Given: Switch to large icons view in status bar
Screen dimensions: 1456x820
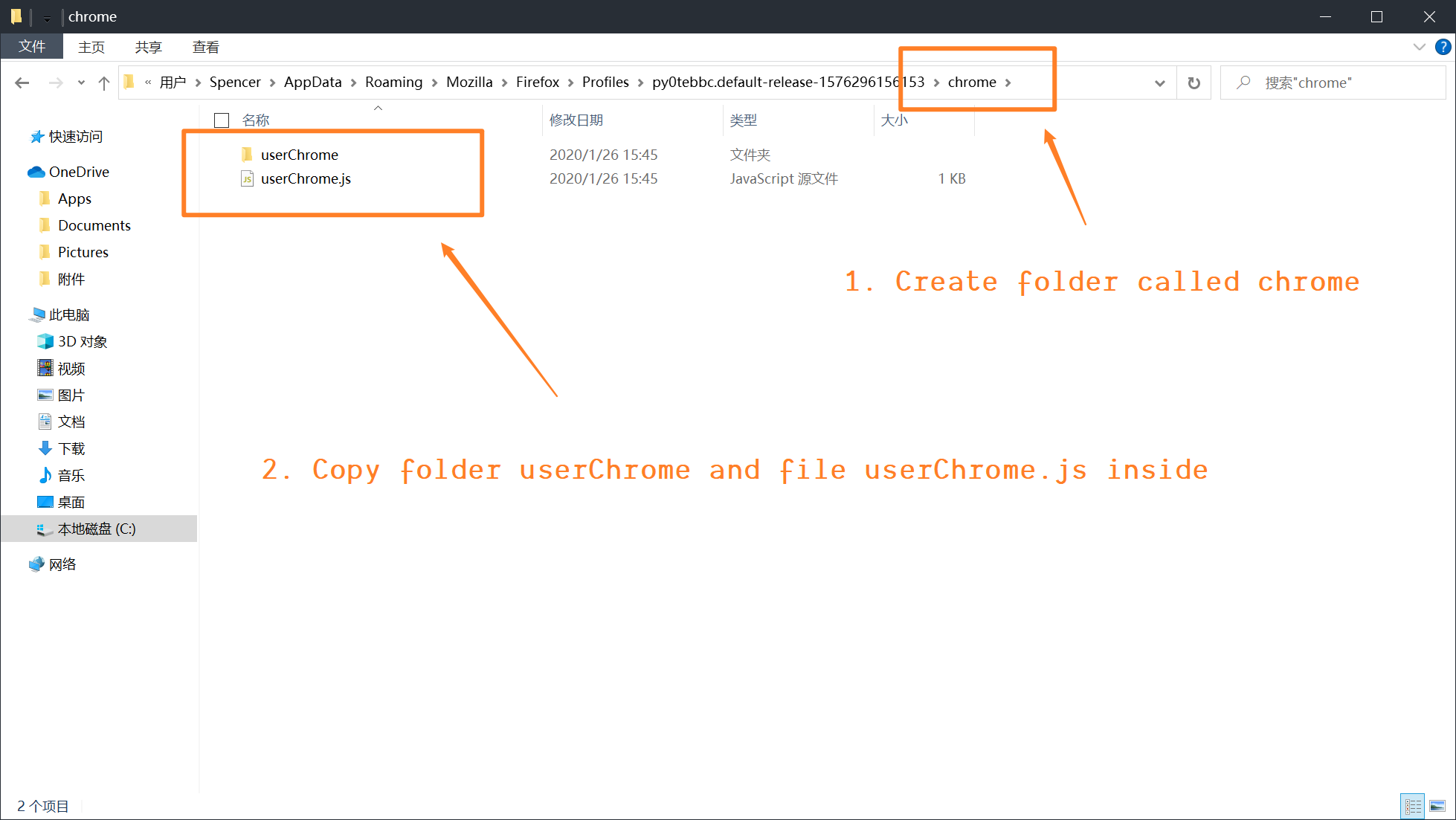Looking at the screenshot, I should (1437, 806).
